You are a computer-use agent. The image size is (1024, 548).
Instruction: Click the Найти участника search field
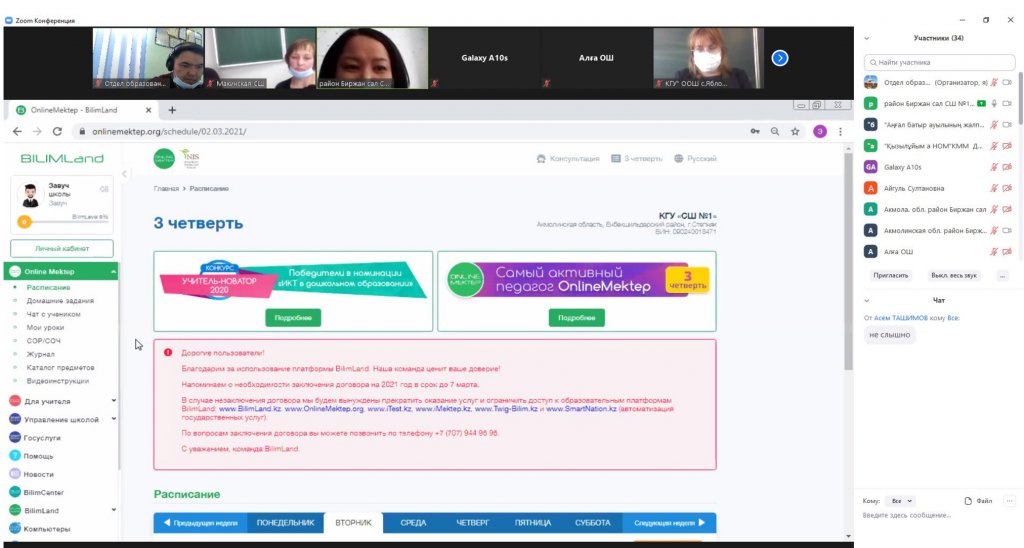pyautogui.click(x=939, y=63)
